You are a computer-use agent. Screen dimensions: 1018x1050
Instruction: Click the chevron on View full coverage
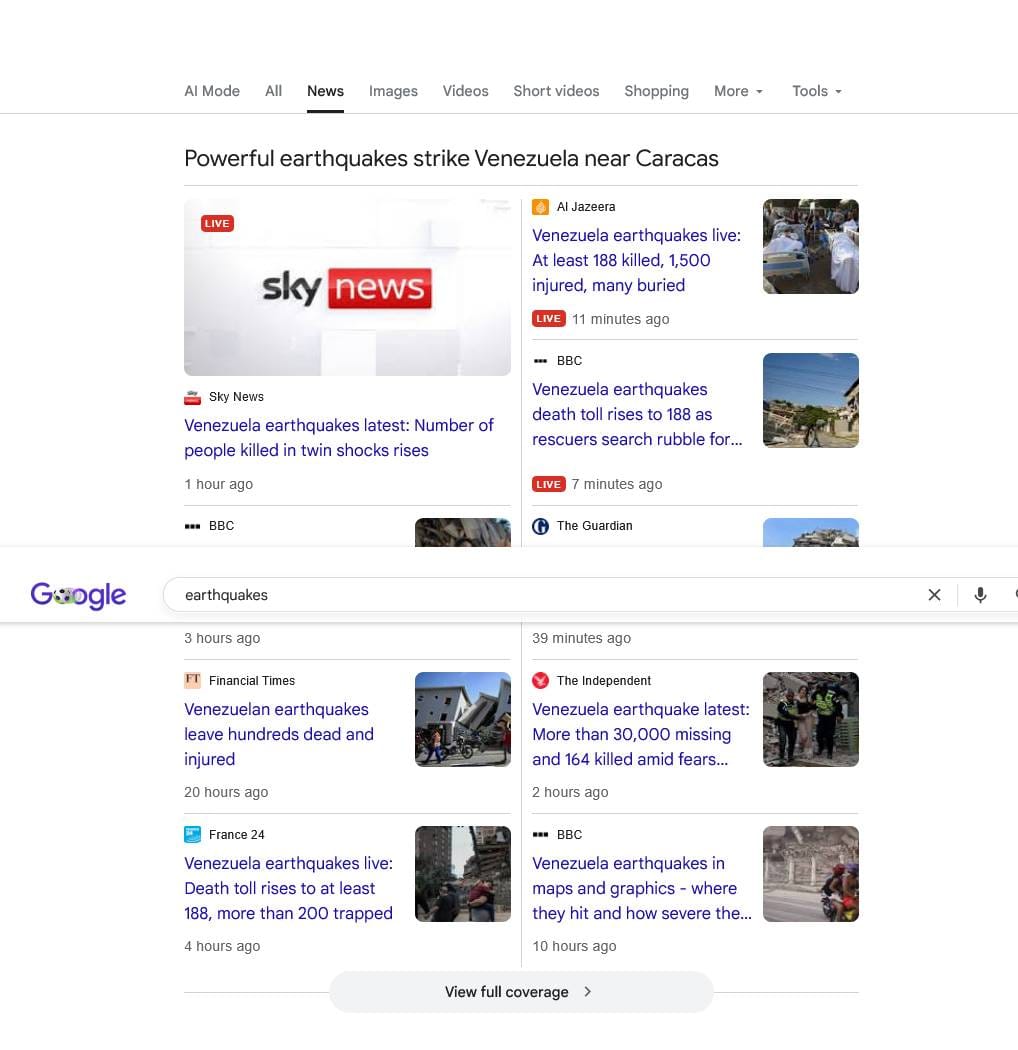pyautogui.click(x=588, y=992)
